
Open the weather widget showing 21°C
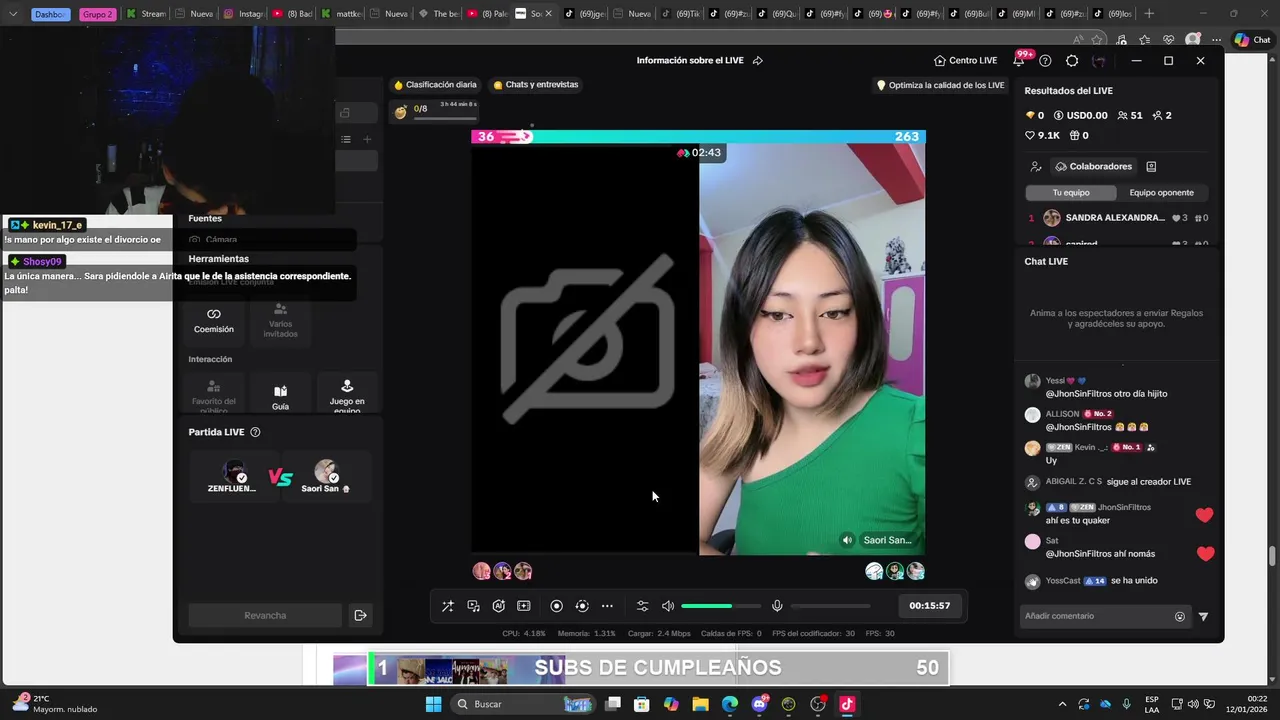(55, 704)
